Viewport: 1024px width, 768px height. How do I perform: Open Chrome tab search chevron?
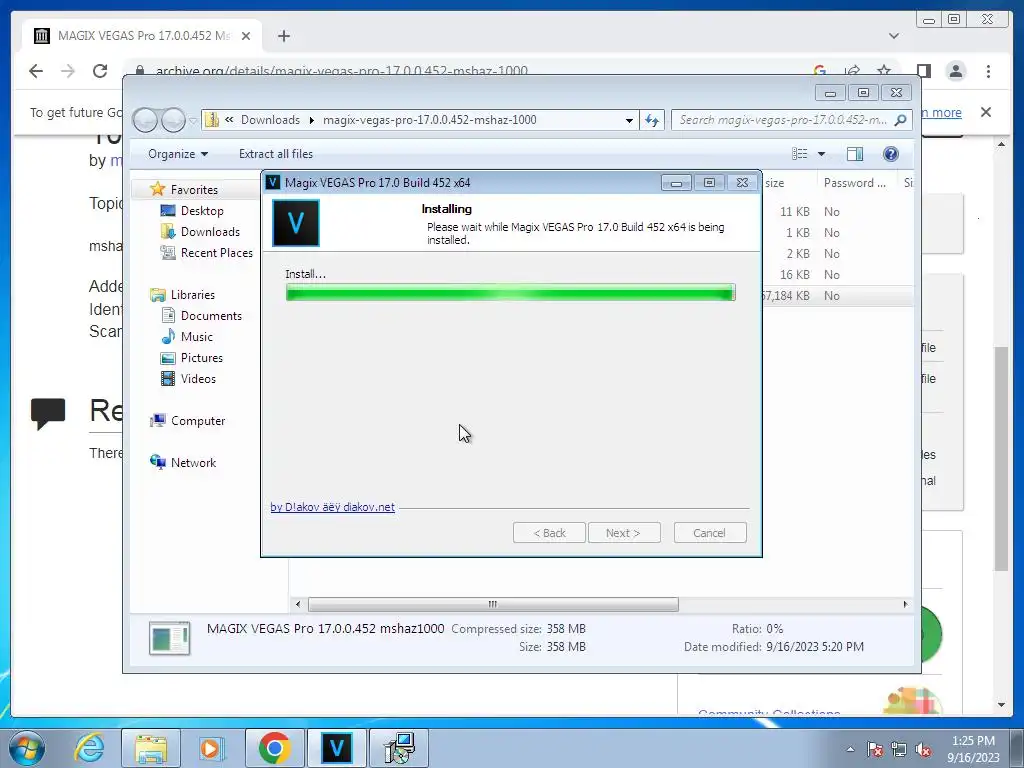point(894,36)
